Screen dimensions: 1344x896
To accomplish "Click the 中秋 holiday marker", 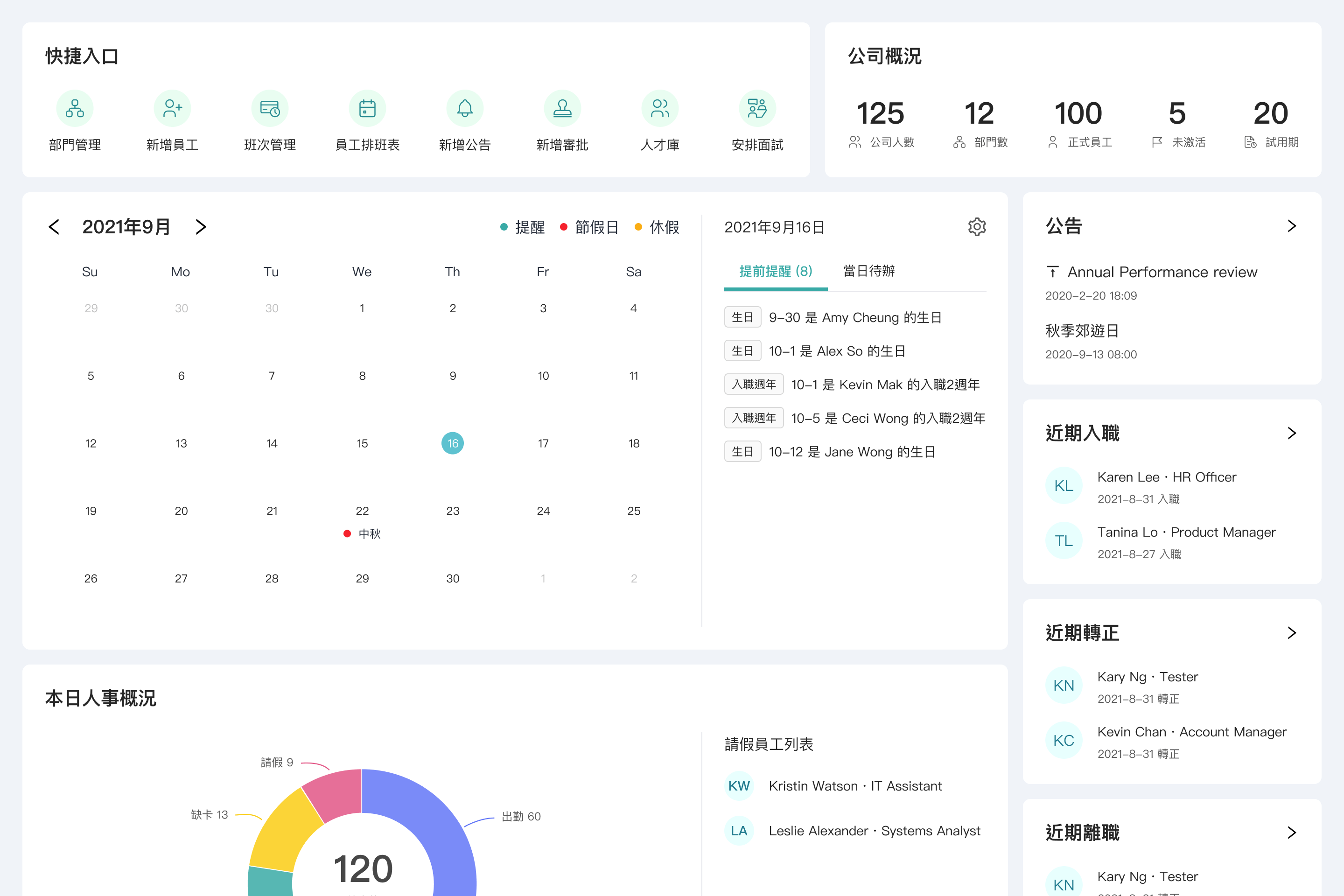I will click(x=362, y=534).
